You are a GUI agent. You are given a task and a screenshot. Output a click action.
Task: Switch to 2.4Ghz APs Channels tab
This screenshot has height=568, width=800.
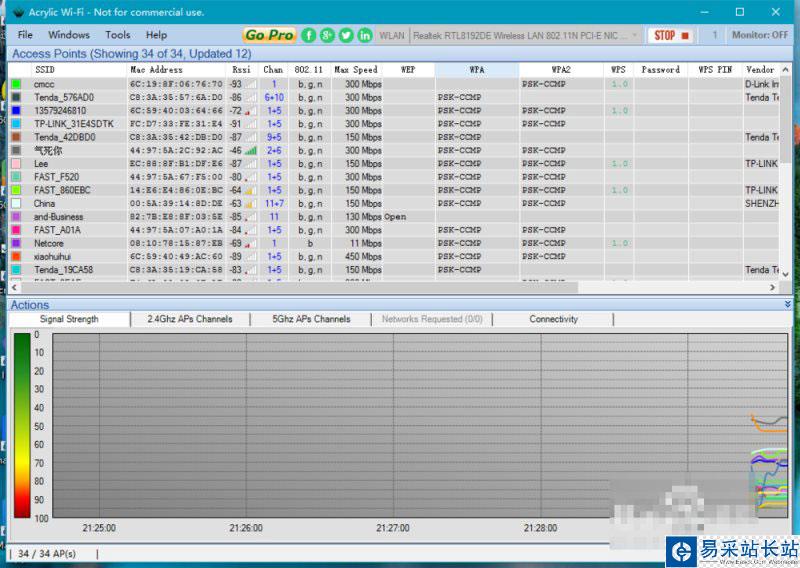point(190,319)
